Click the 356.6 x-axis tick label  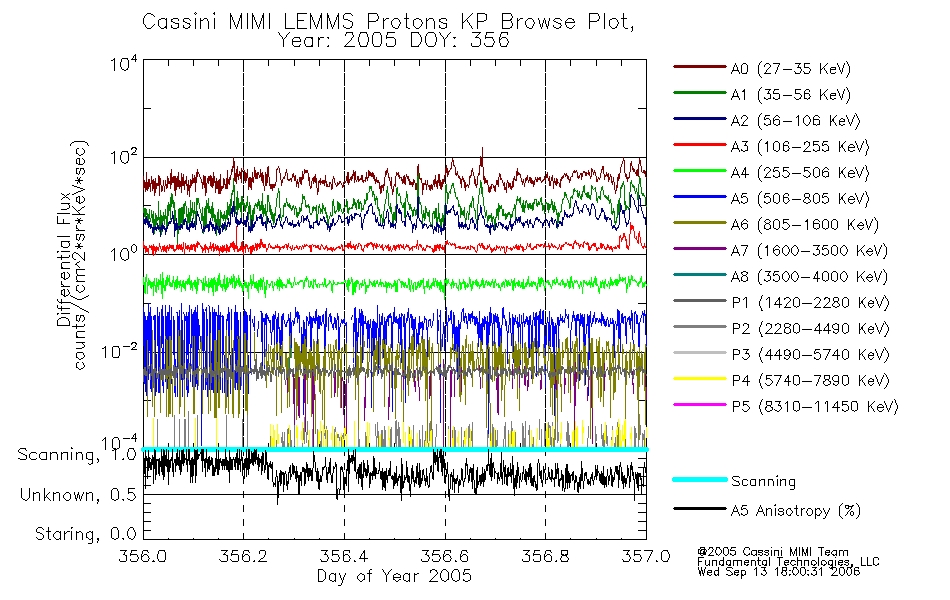[445, 556]
